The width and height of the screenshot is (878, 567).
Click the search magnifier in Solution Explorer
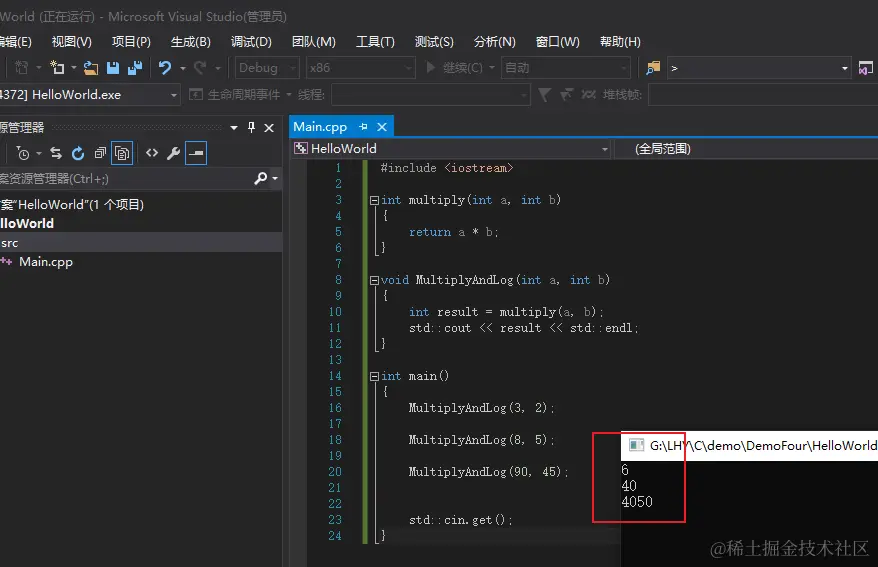pos(260,179)
